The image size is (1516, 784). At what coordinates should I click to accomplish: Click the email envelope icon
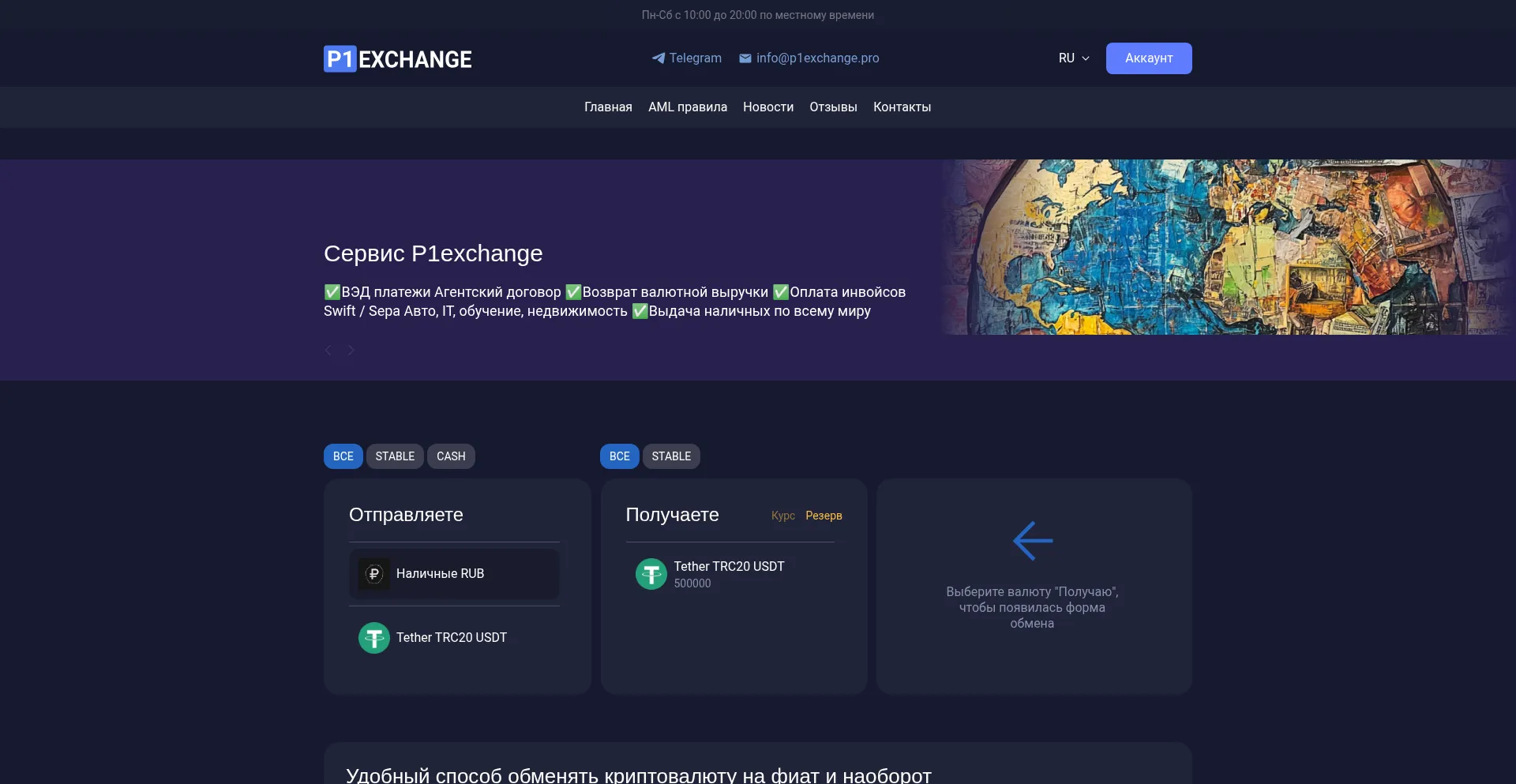tap(745, 58)
